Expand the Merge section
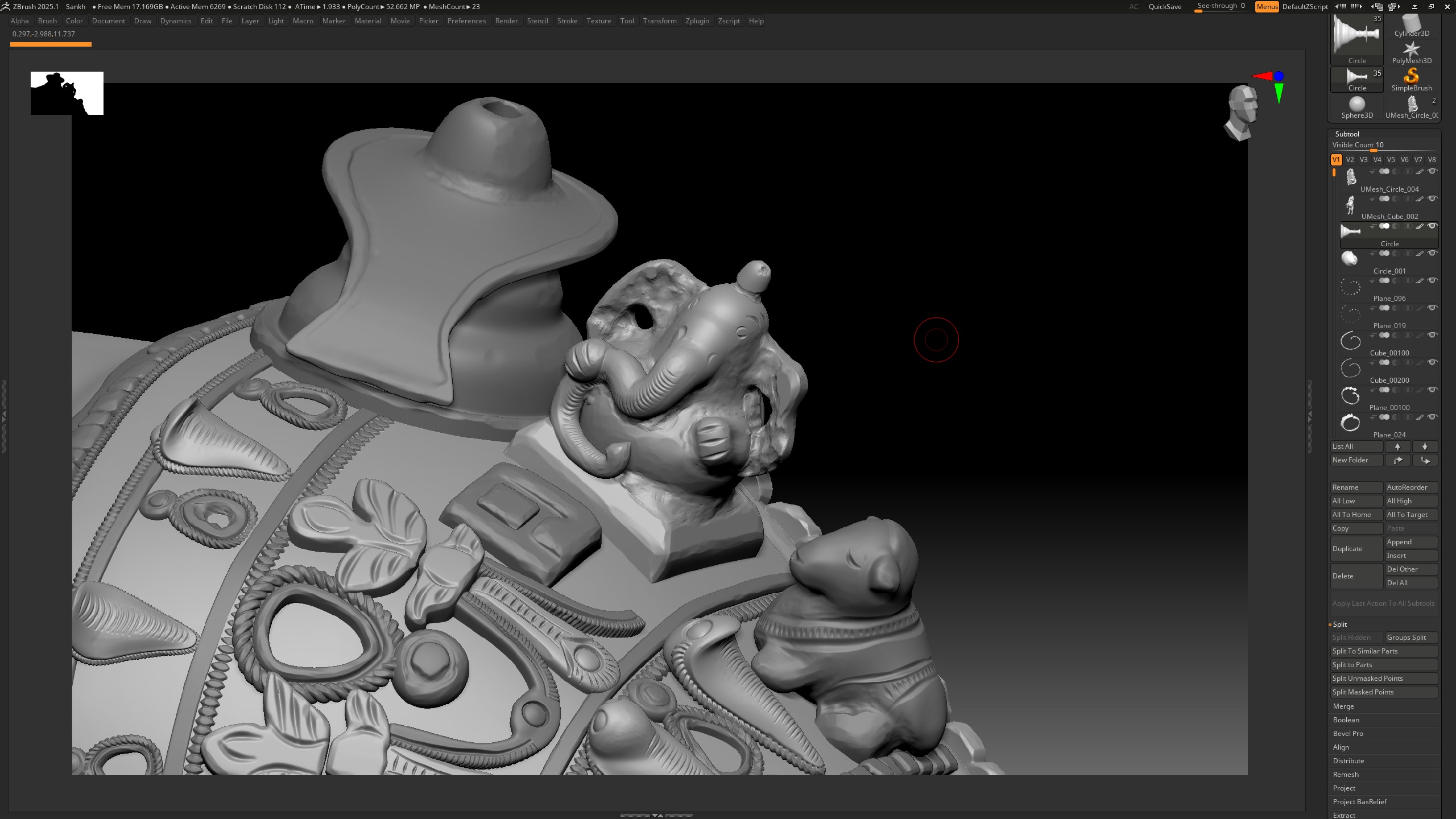 [x=1343, y=706]
